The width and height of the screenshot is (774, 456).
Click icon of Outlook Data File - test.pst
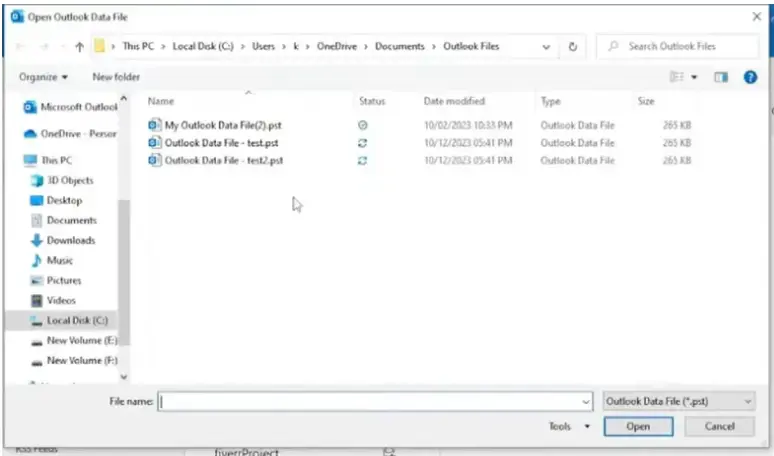click(x=155, y=143)
